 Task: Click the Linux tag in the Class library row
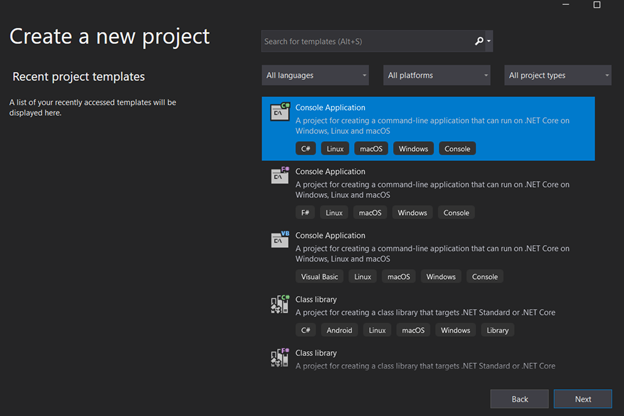pyautogui.click(x=377, y=330)
